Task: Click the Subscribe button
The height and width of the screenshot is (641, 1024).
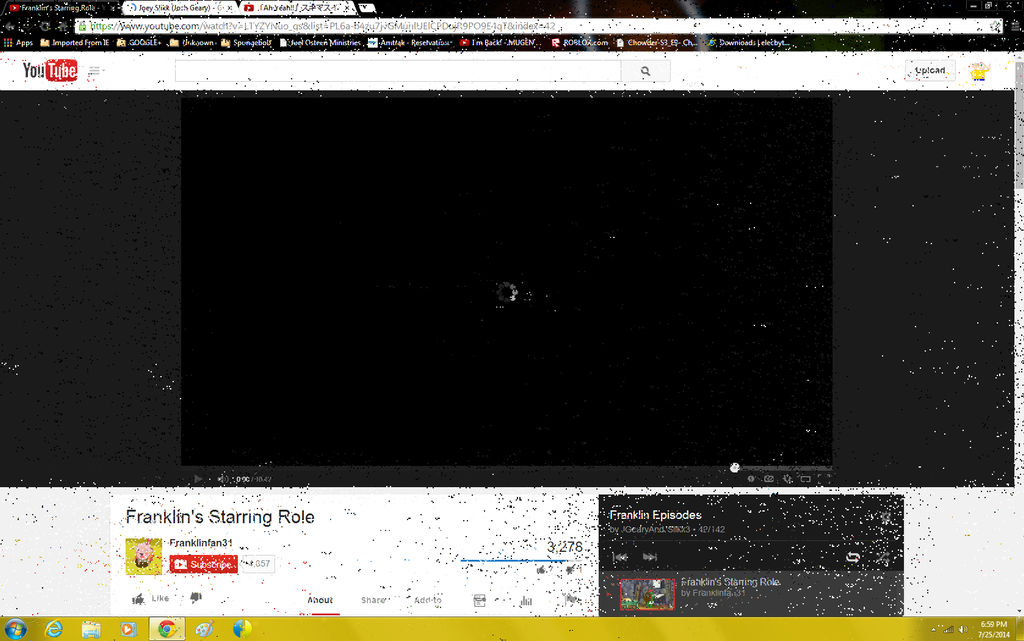Action: (204, 564)
